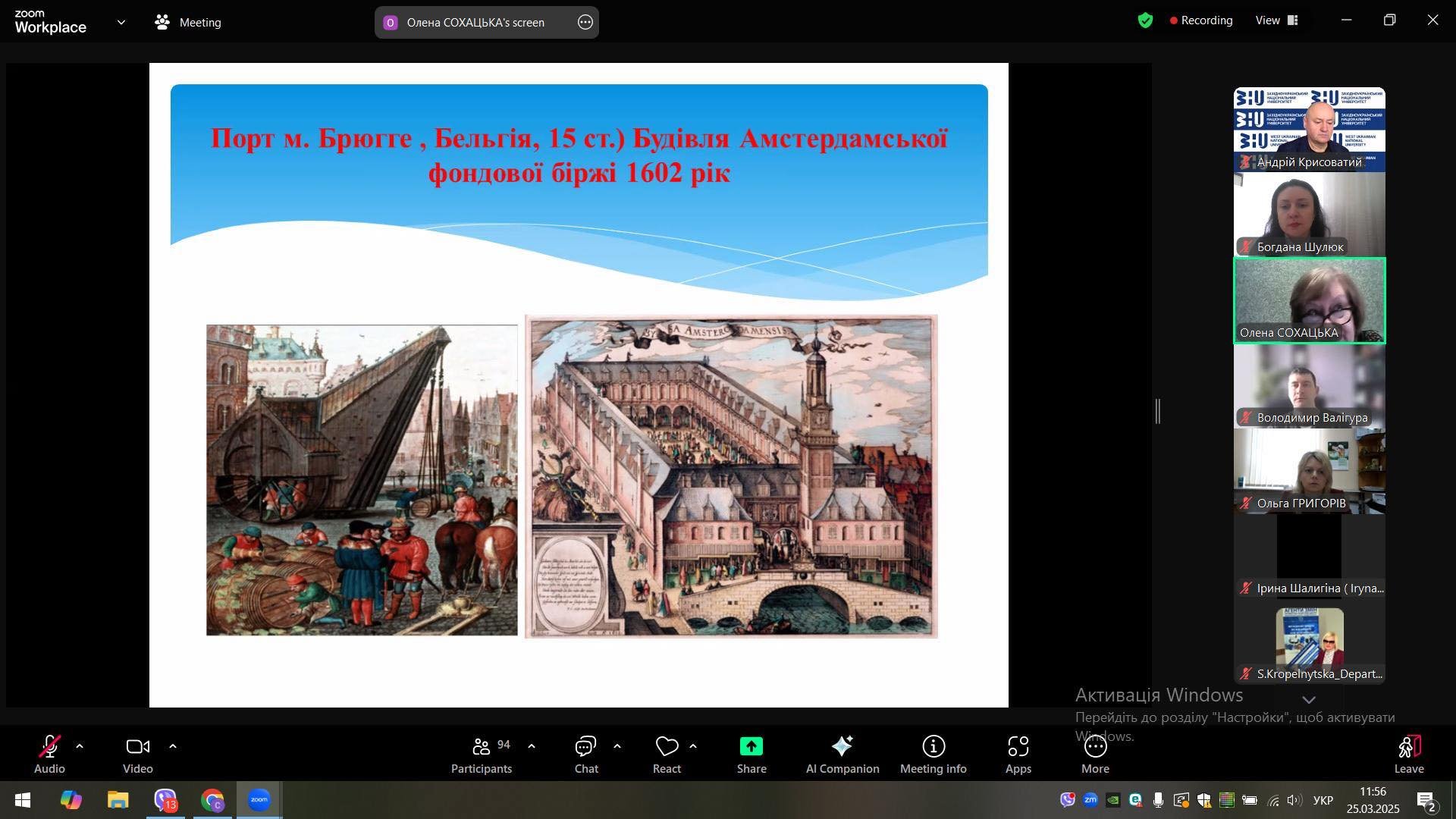The width and height of the screenshot is (1456, 819).
Task: Open the volume speaker icon
Action: [x=1294, y=799]
